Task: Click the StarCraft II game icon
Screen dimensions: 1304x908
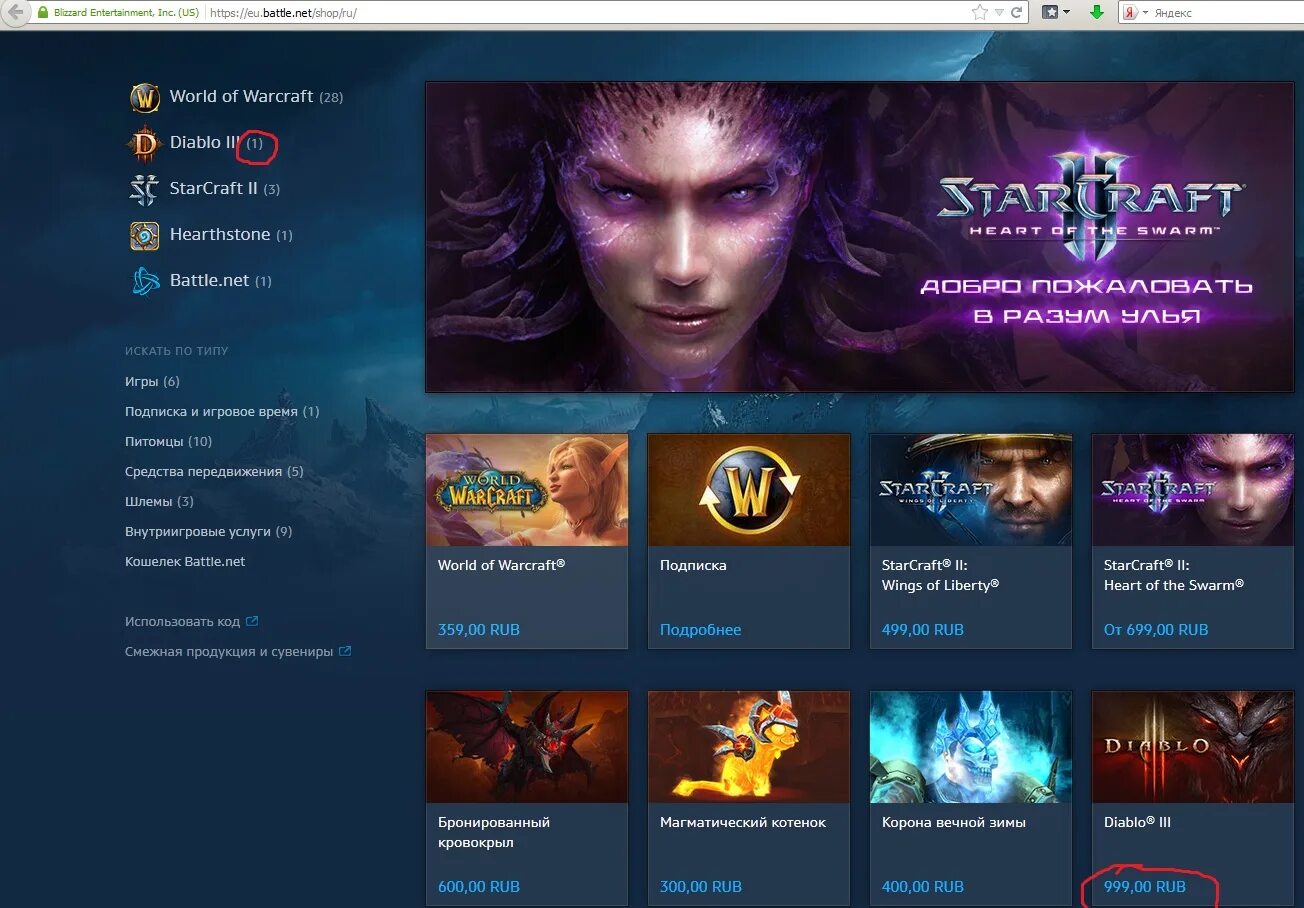Action: pyautogui.click(x=145, y=189)
